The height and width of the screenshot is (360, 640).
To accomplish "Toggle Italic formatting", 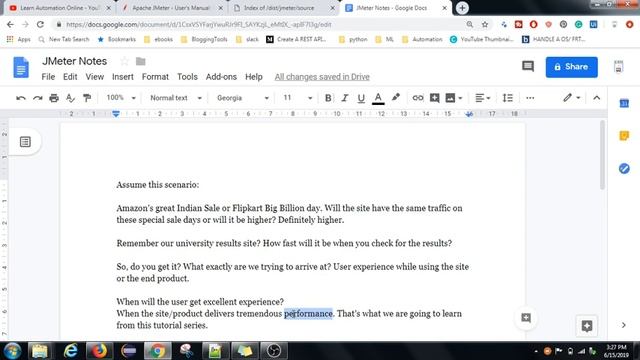I will click(344, 98).
